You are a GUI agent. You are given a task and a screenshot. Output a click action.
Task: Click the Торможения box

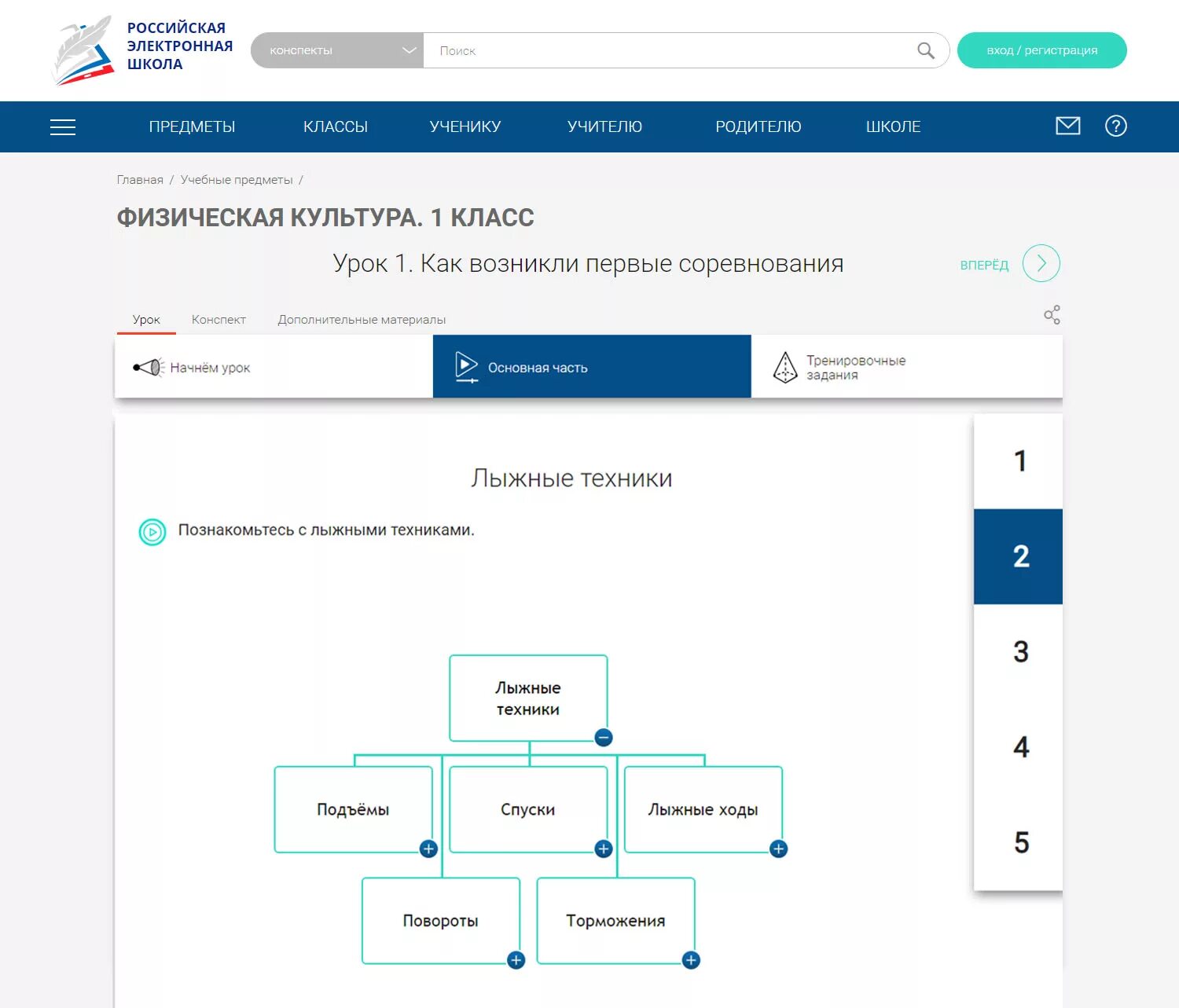pos(616,921)
